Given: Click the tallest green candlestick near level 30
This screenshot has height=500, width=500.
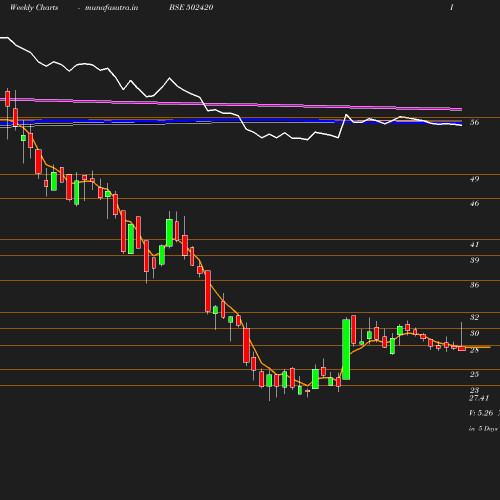Looking at the screenshot, I should [x=346, y=349].
